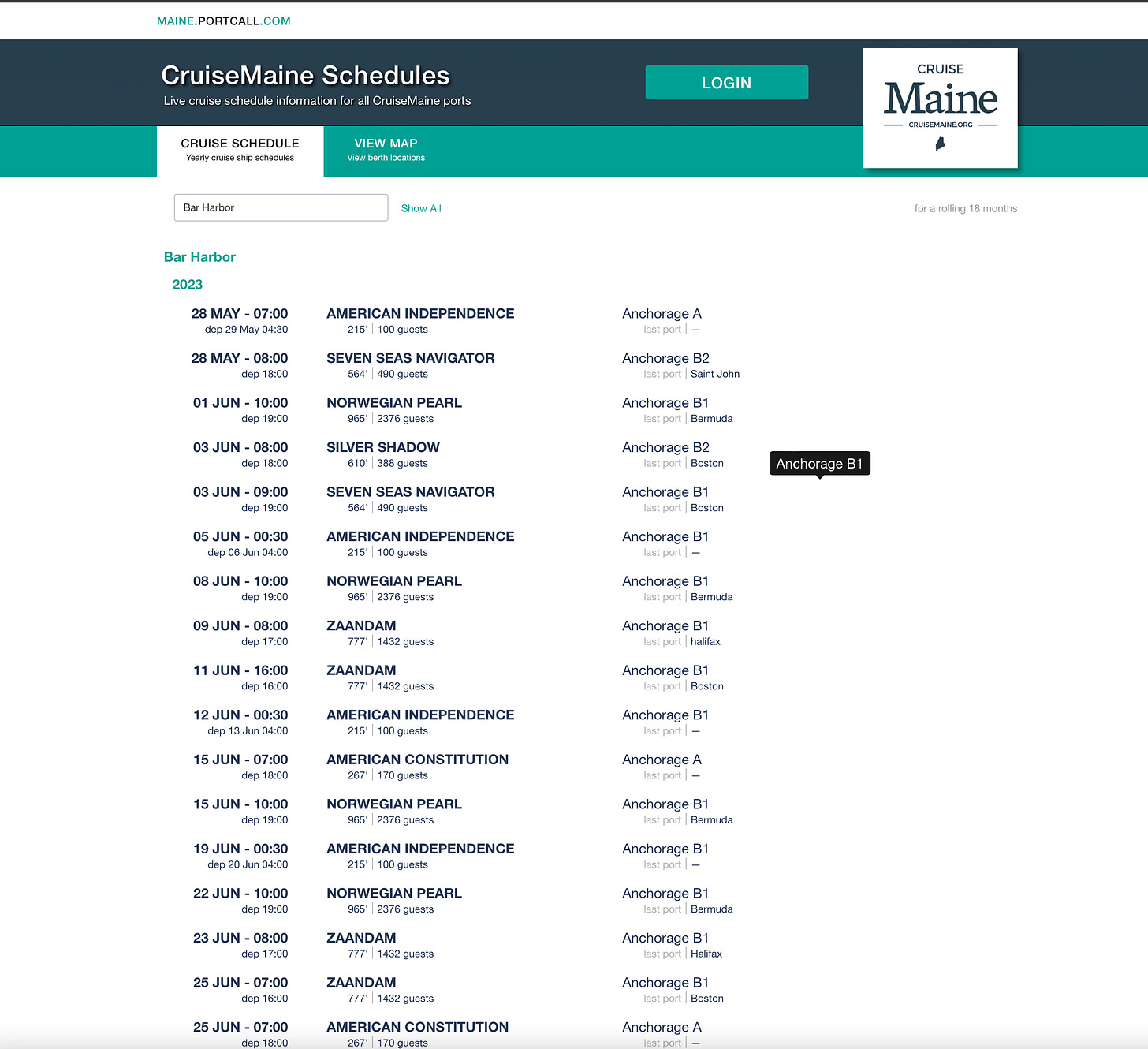Click Boston last port on Silver Shadow row

click(x=707, y=464)
